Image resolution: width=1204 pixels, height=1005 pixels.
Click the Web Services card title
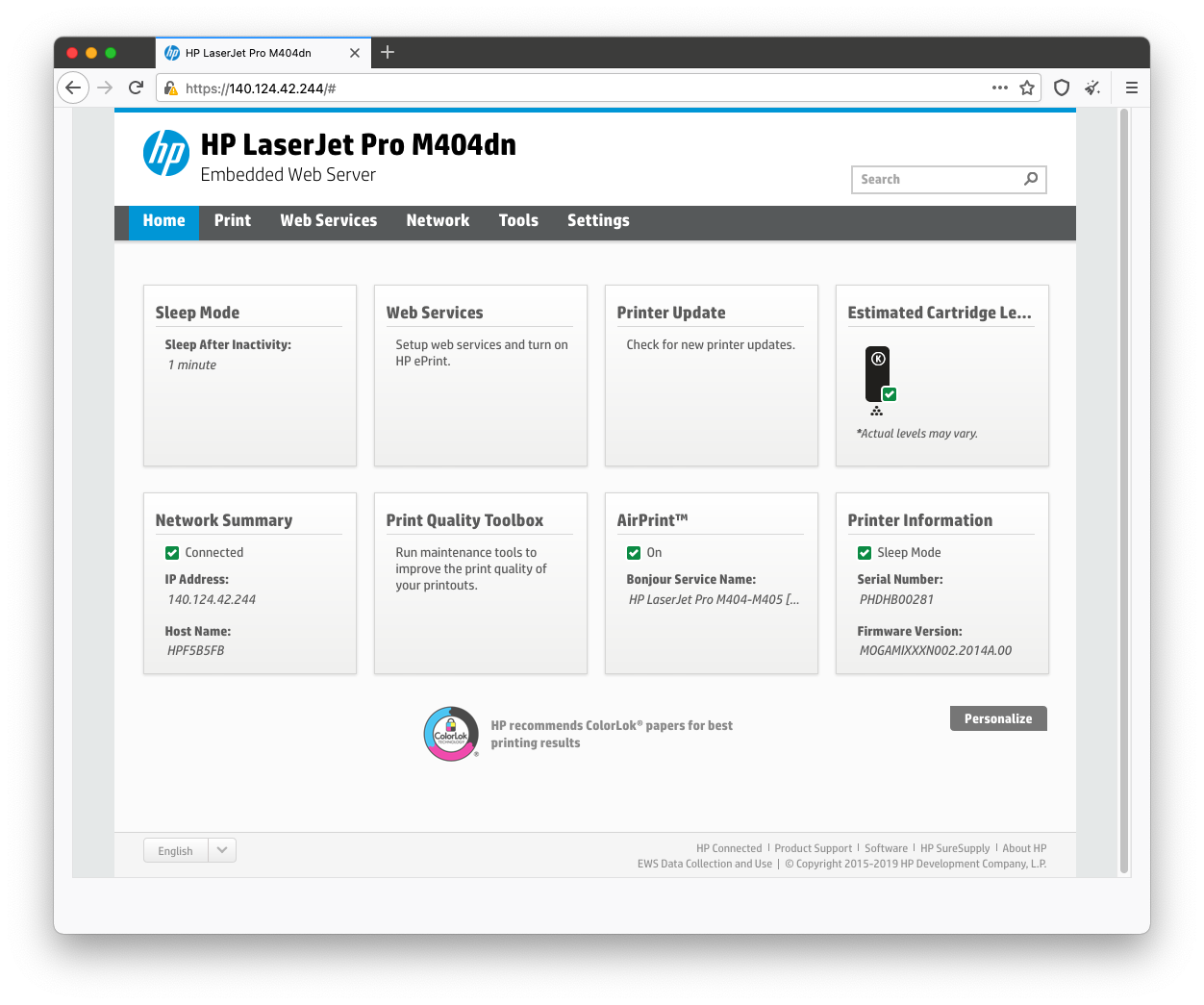tap(435, 313)
